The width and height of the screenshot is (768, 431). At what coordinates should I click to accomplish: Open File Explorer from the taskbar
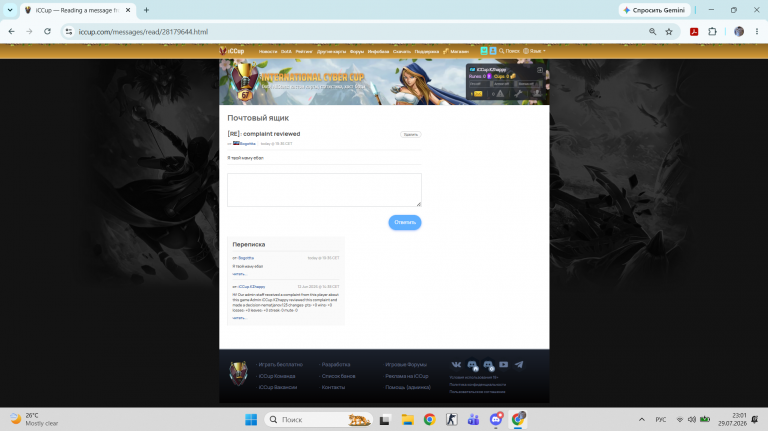pyautogui.click(x=408, y=420)
